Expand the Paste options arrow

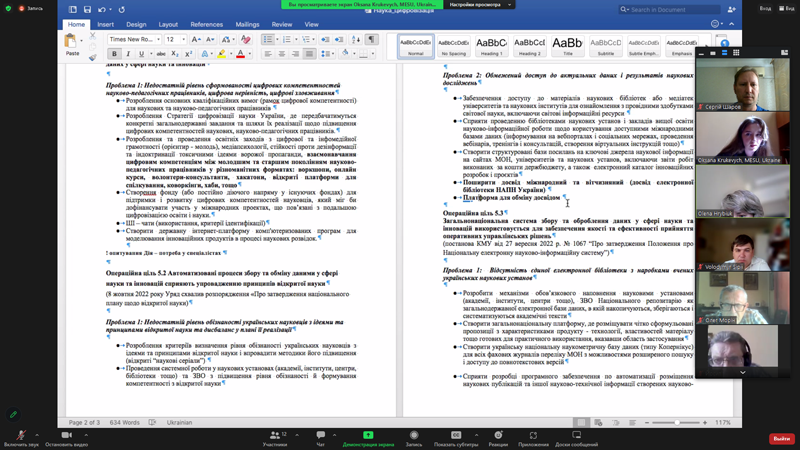pyautogui.click(x=82, y=40)
